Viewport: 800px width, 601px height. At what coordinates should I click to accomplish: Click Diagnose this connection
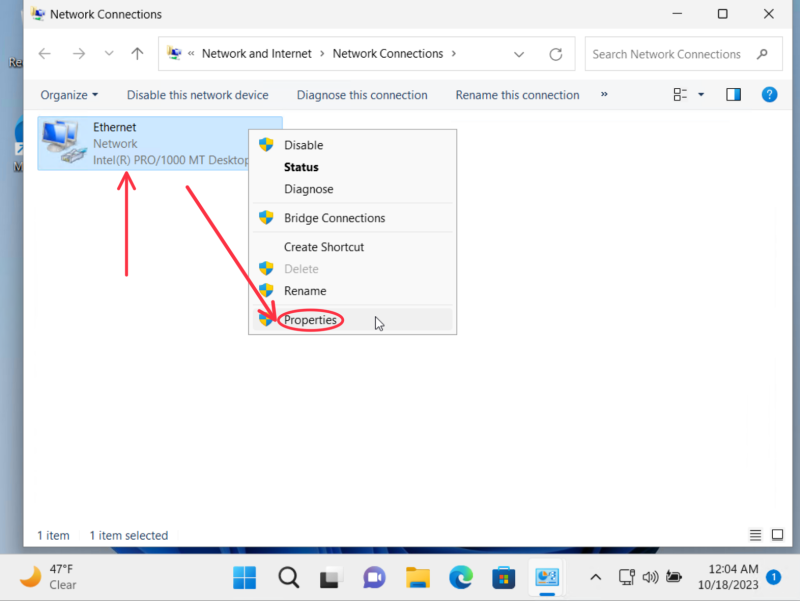[362, 95]
